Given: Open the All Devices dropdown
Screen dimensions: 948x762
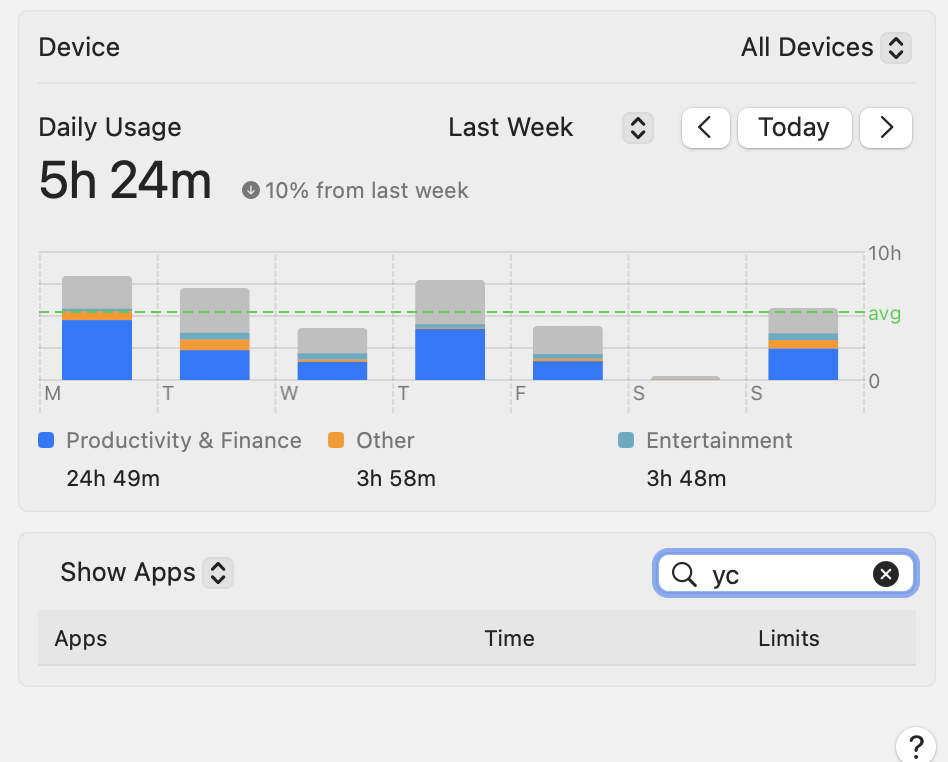Looking at the screenshot, I should (x=825, y=47).
